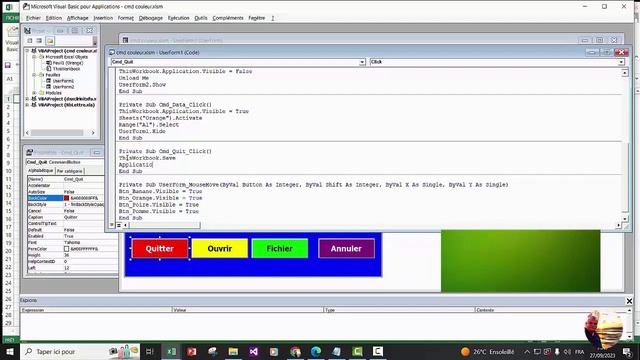The image size is (640, 360).
Task: Open the Windows Start menu
Action: click(x=10, y=351)
